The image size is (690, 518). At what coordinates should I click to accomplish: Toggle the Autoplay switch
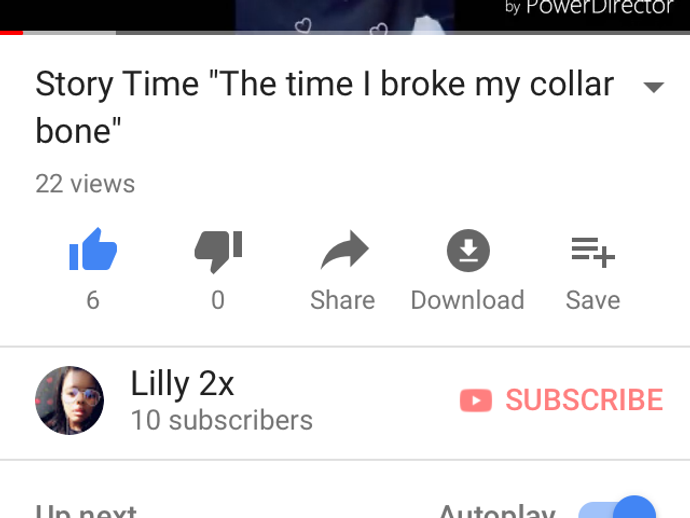pyautogui.click(x=617, y=508)
